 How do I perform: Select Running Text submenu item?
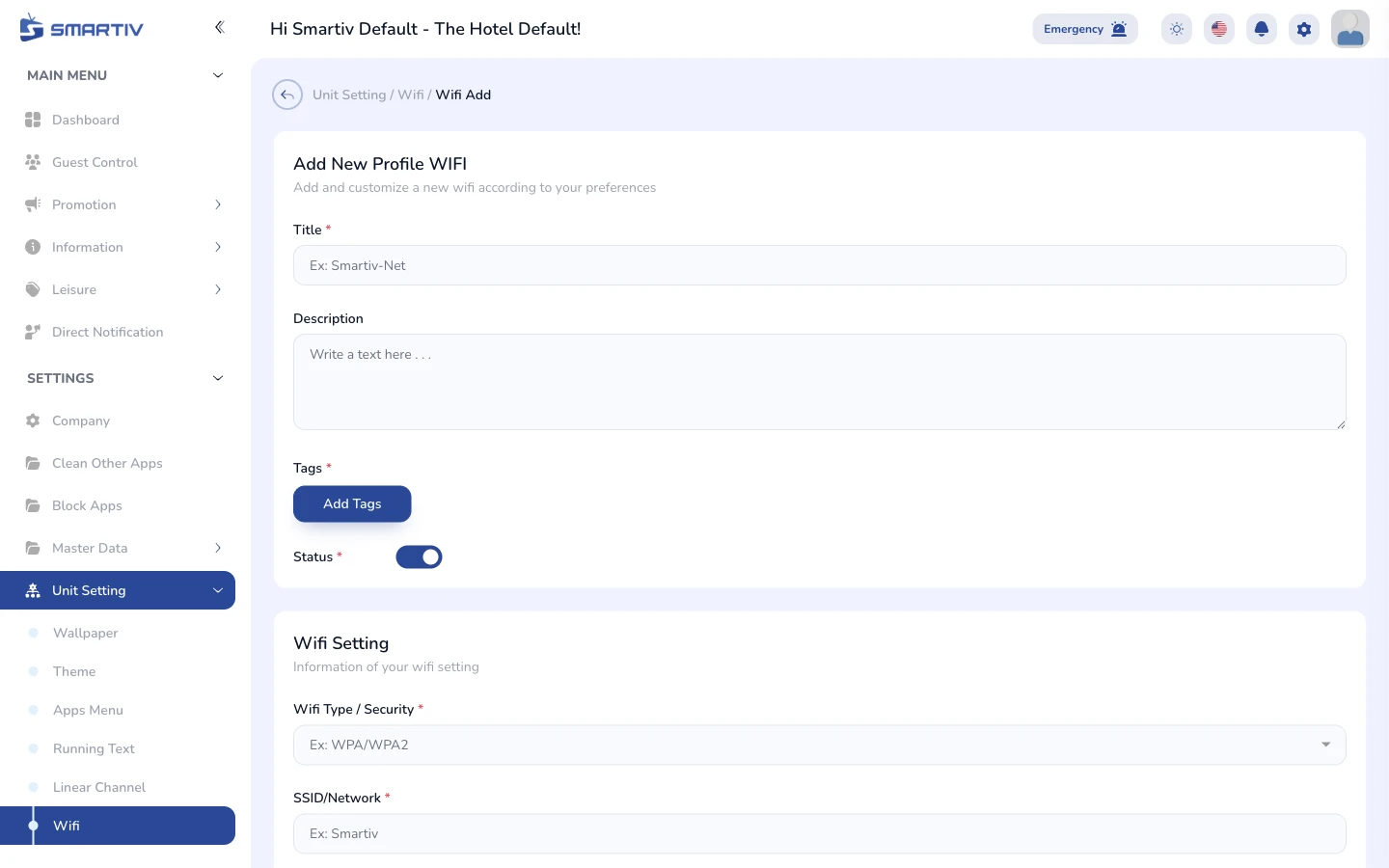tap(118, 748)
